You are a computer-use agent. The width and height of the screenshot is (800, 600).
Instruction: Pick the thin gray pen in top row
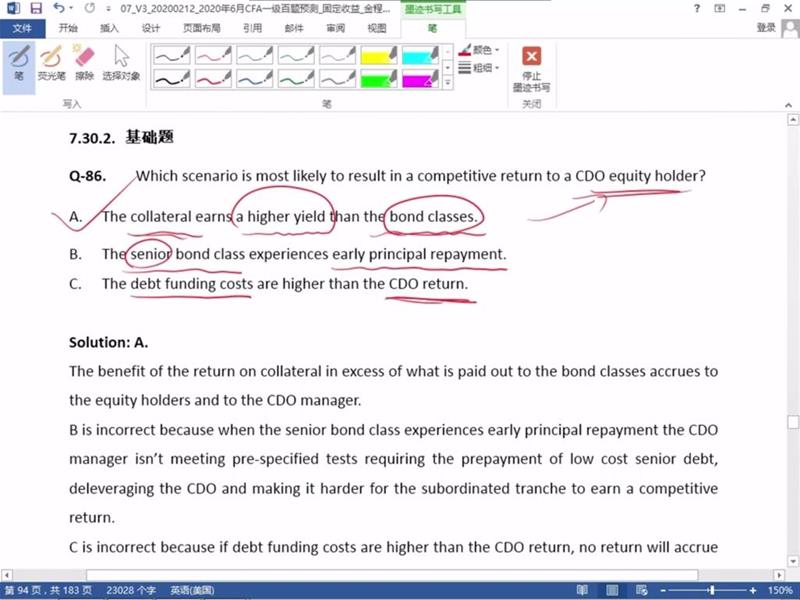coord(337,55)
